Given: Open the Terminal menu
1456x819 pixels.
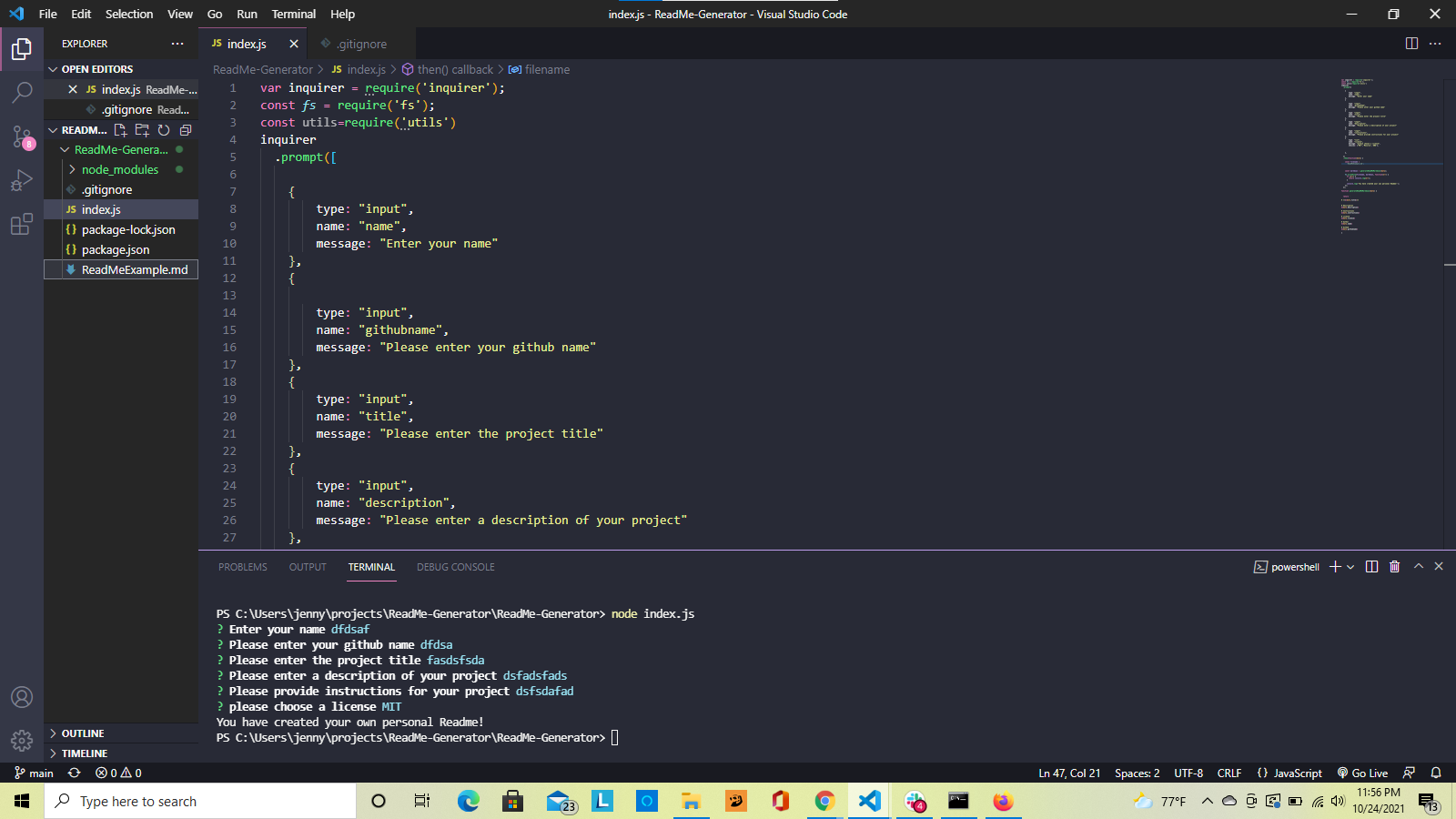Looking at the screenshot, I should coord(293,14).
